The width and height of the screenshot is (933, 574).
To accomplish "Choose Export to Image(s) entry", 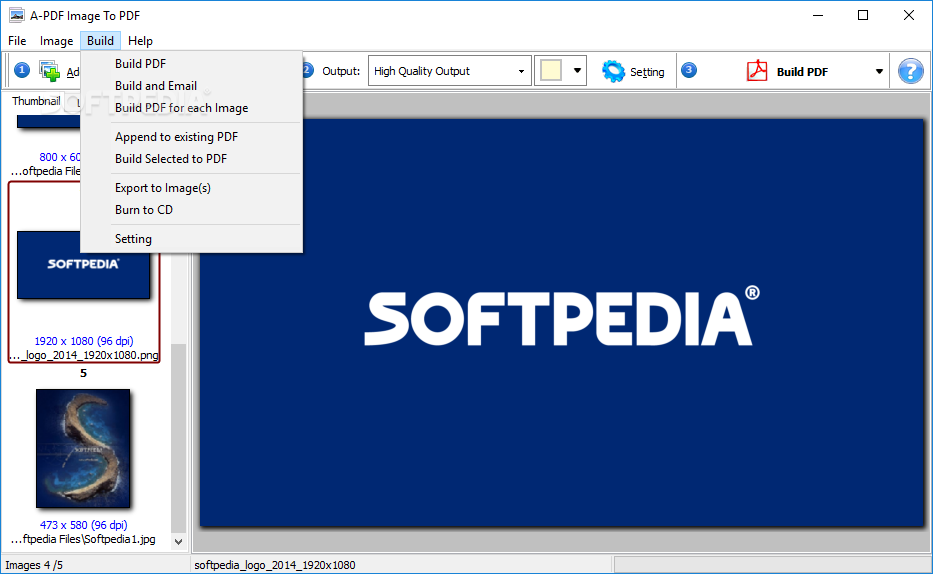I will (192, 188).
